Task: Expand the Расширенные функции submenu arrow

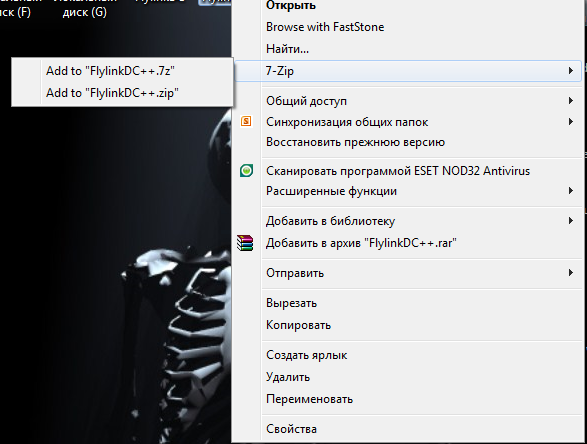Action: tap(571, 191)
